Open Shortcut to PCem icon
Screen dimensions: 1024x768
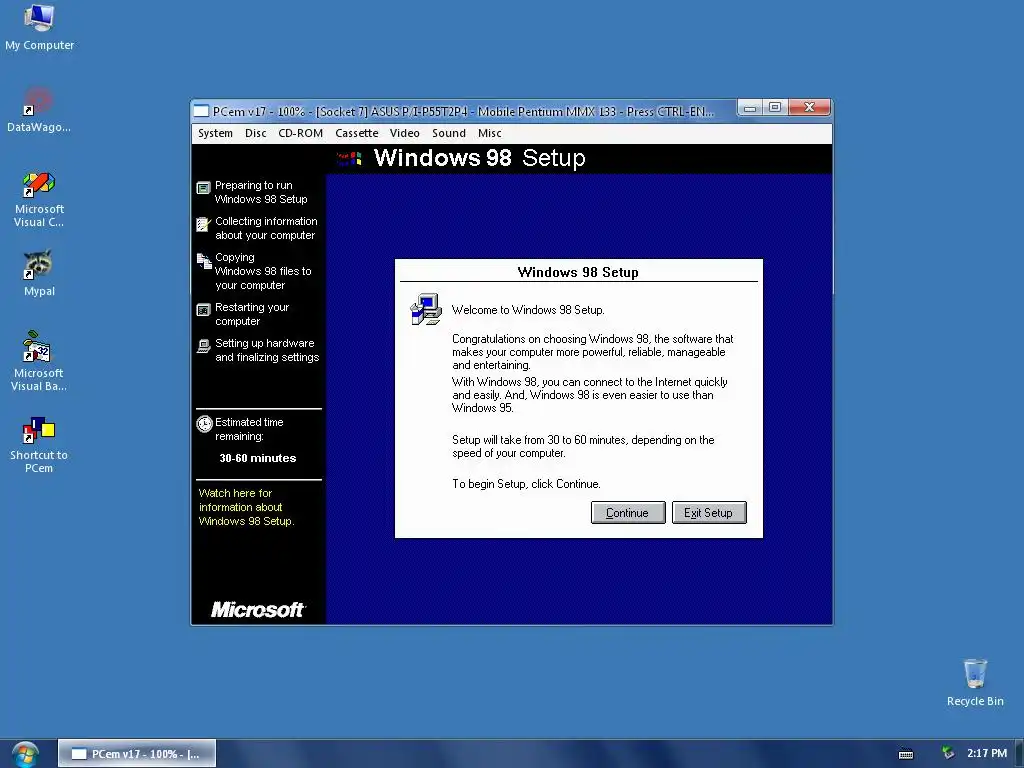[39, 445]
